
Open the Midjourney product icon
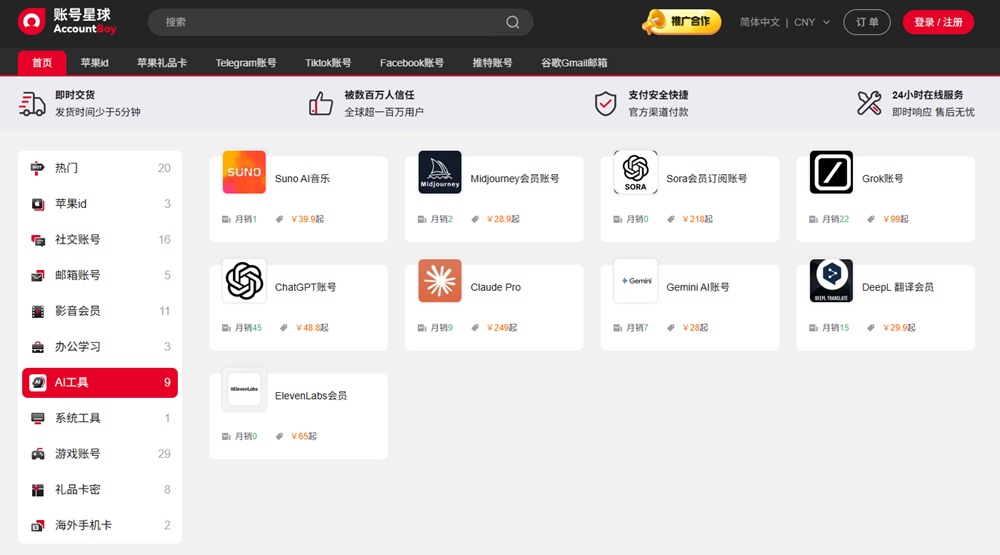[x=440, y=172]
